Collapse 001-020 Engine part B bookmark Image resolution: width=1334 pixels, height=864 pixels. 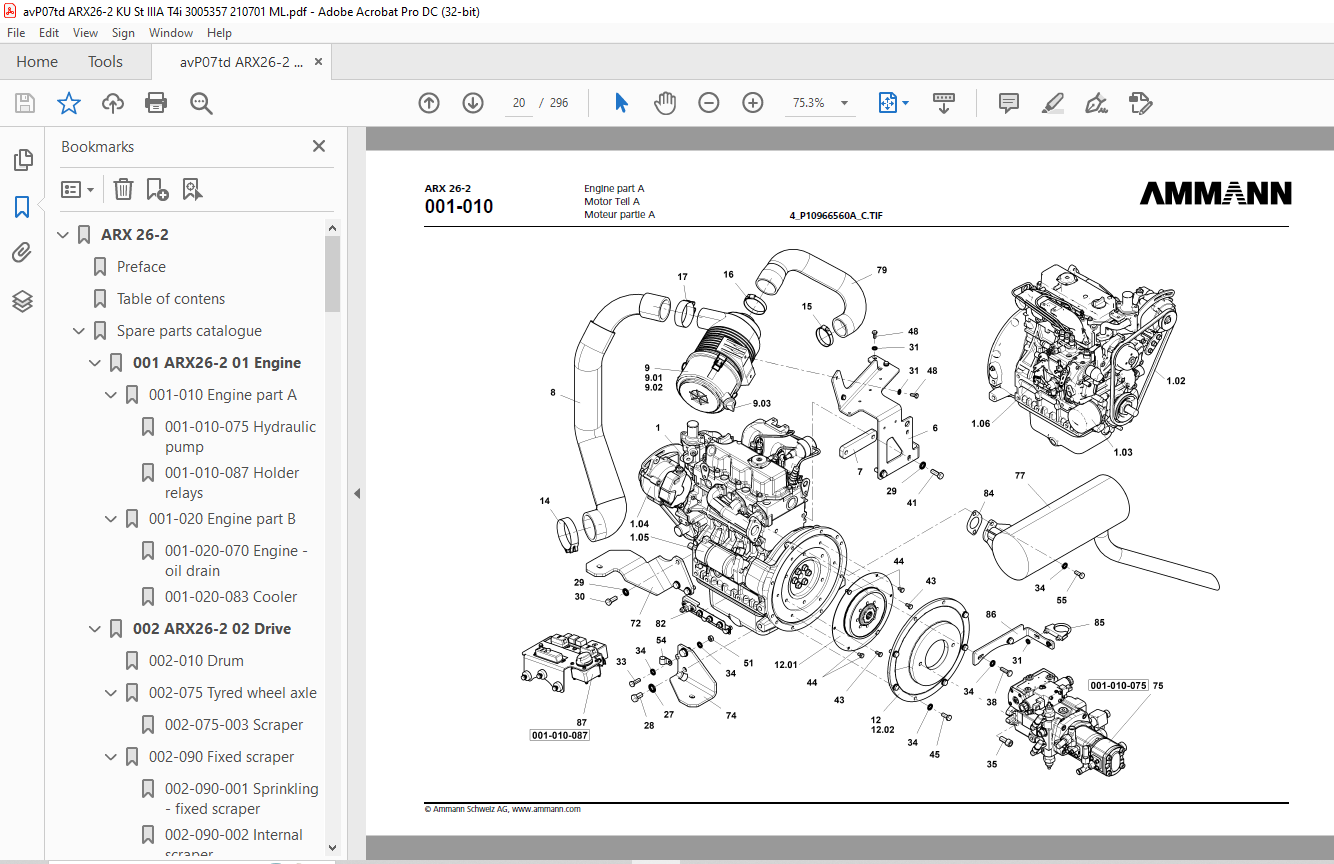pyautogui.click(x=111, y=519)
